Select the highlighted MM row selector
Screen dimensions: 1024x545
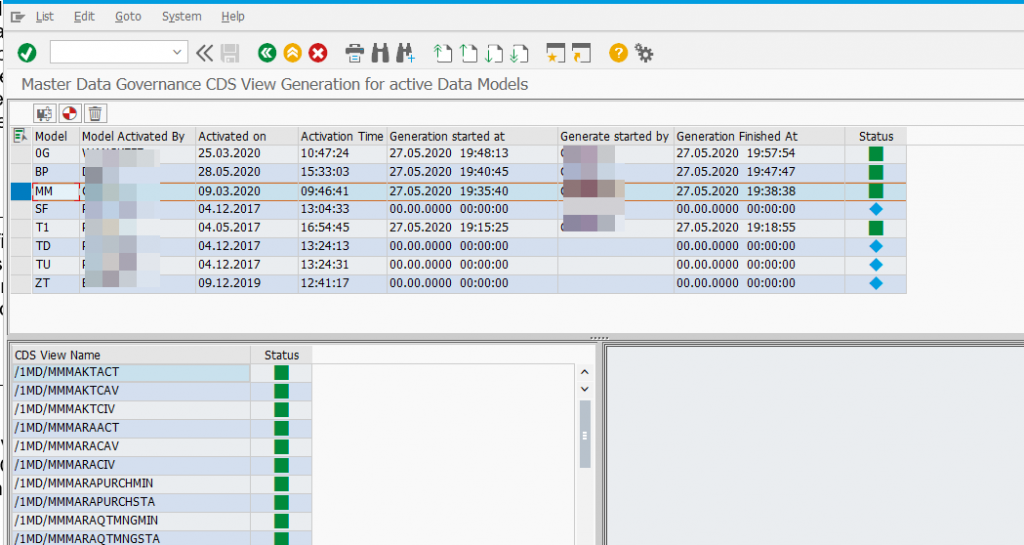[21, 191]
